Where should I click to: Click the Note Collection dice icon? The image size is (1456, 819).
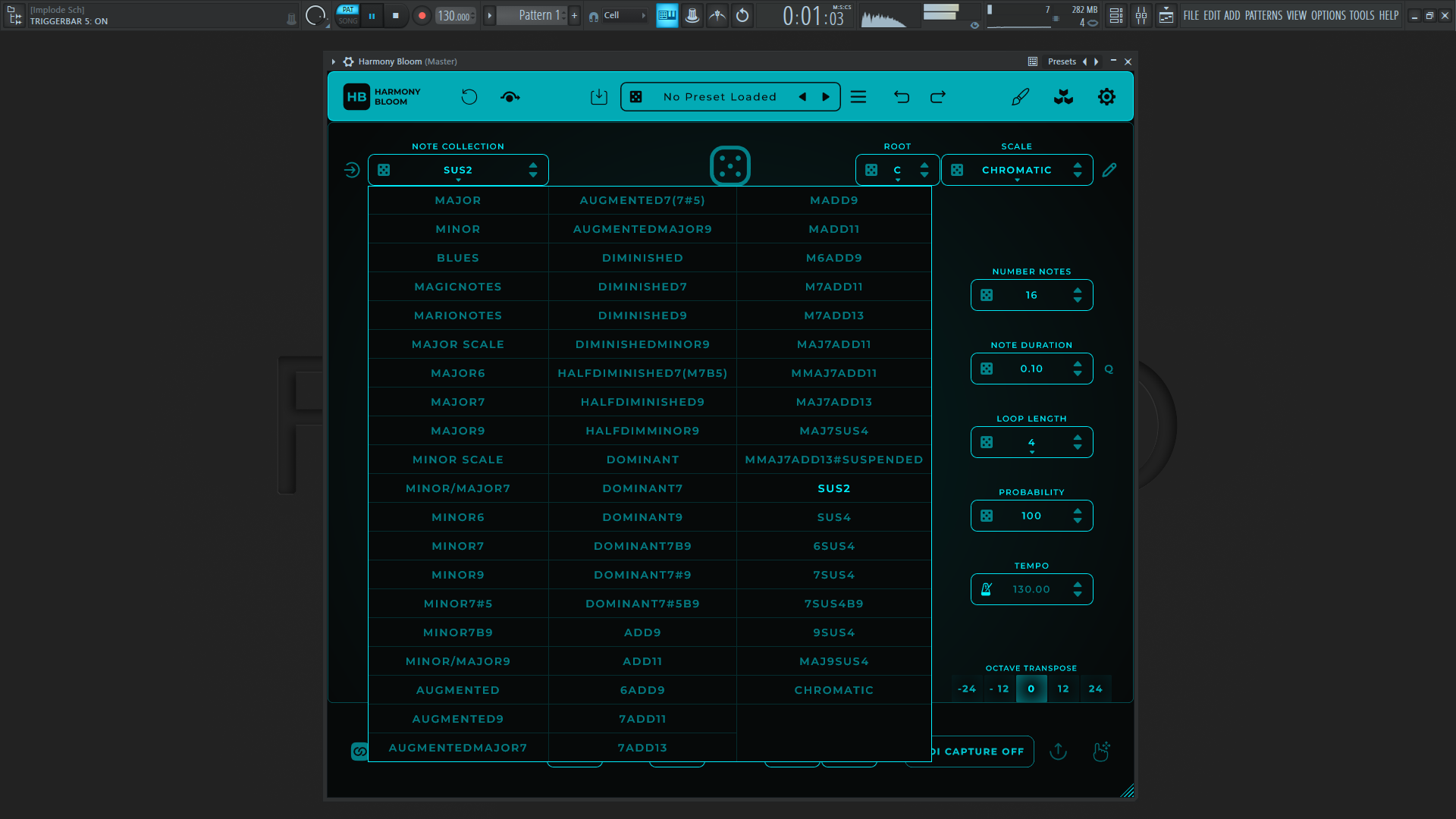[384, 170]
